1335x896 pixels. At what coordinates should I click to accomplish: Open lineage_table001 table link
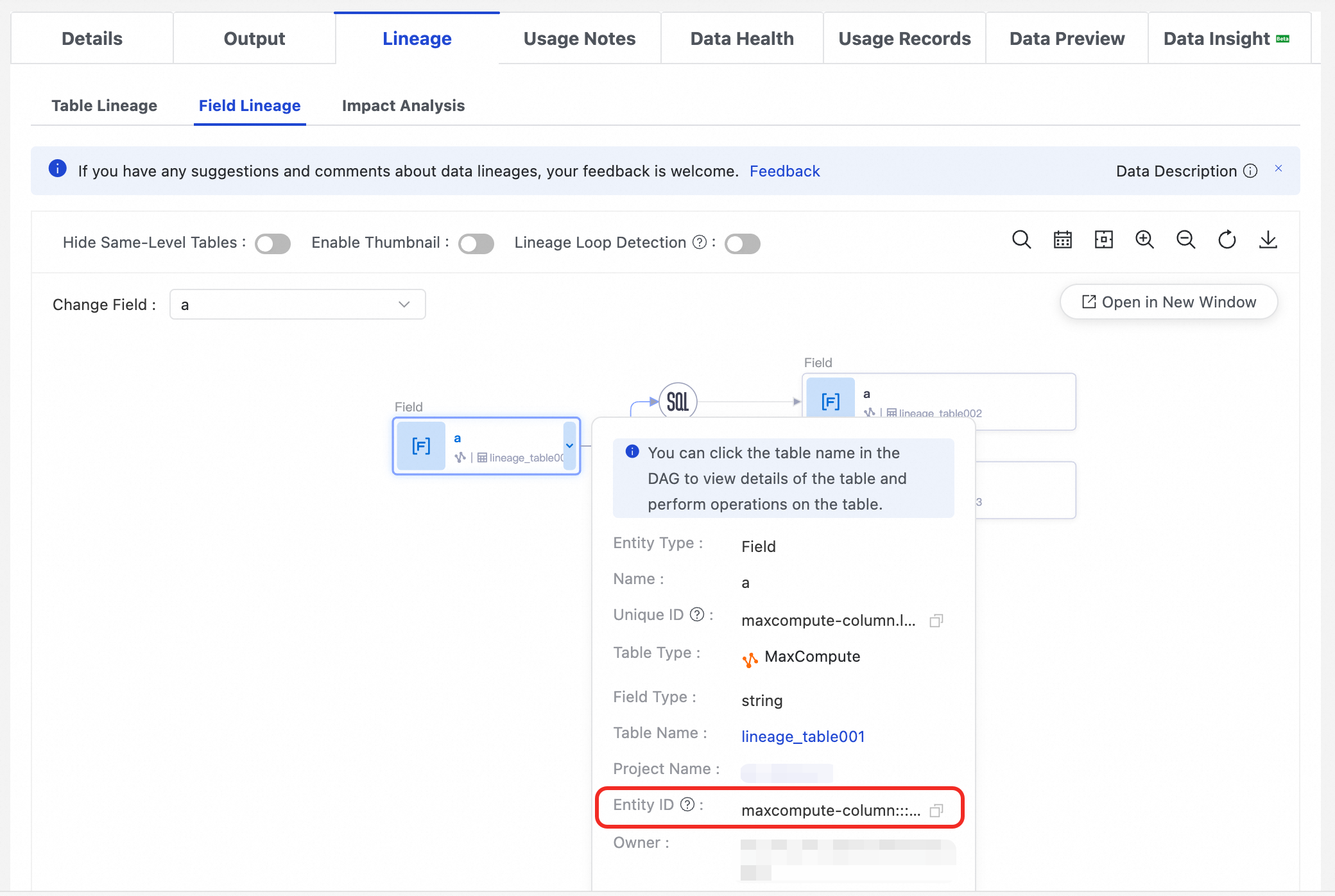tap(803, 737)
